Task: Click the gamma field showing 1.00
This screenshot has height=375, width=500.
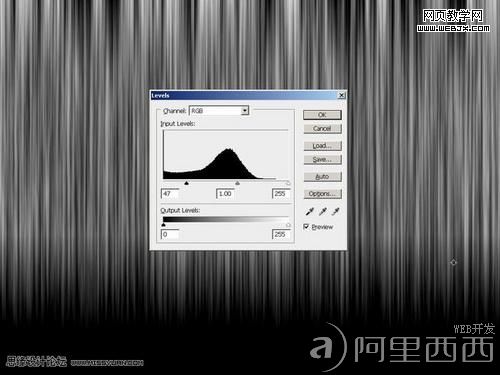Action: (x=225, y=194)
